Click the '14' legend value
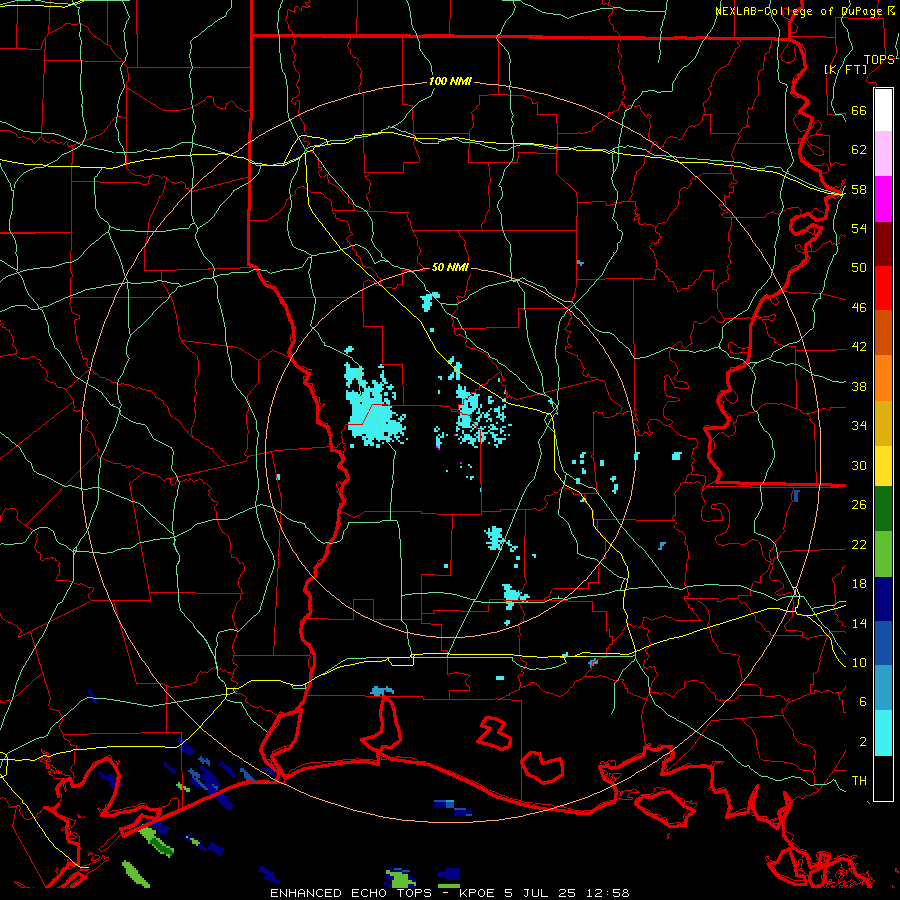 click(859, 623)
